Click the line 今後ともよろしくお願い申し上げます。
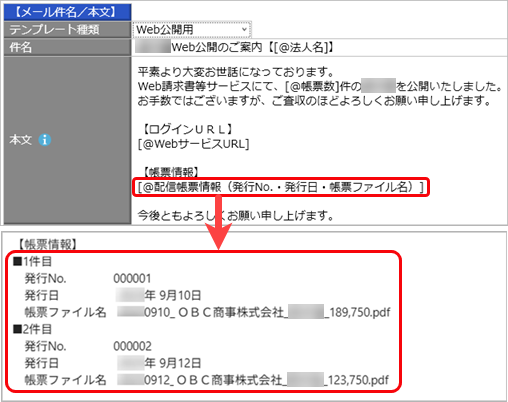508x402 pixels. point(236,216)
